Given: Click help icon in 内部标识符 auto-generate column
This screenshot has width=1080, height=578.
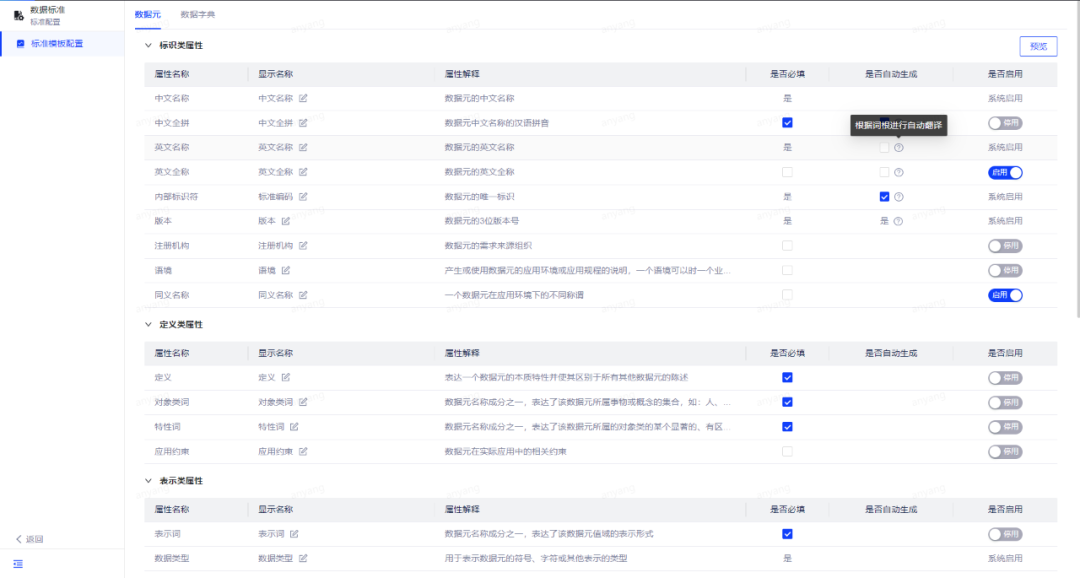Looking at the screenshot, I should (x=899, y=197).
